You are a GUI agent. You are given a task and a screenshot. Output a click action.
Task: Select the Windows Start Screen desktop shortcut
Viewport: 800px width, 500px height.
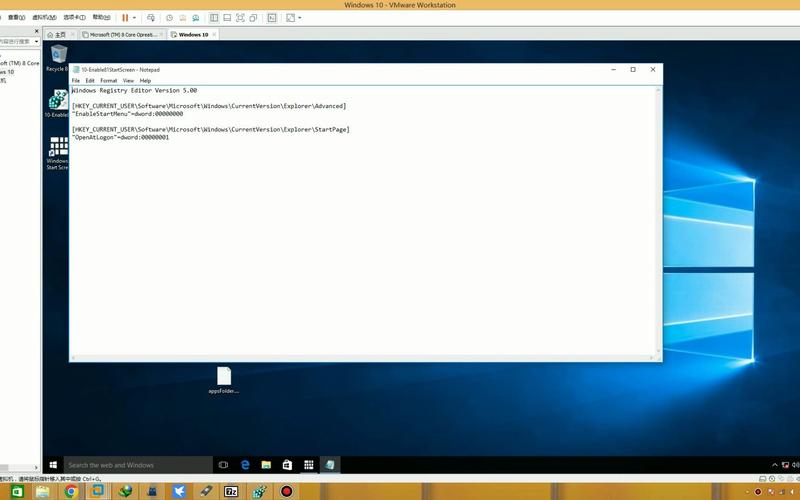click(57, 153)
